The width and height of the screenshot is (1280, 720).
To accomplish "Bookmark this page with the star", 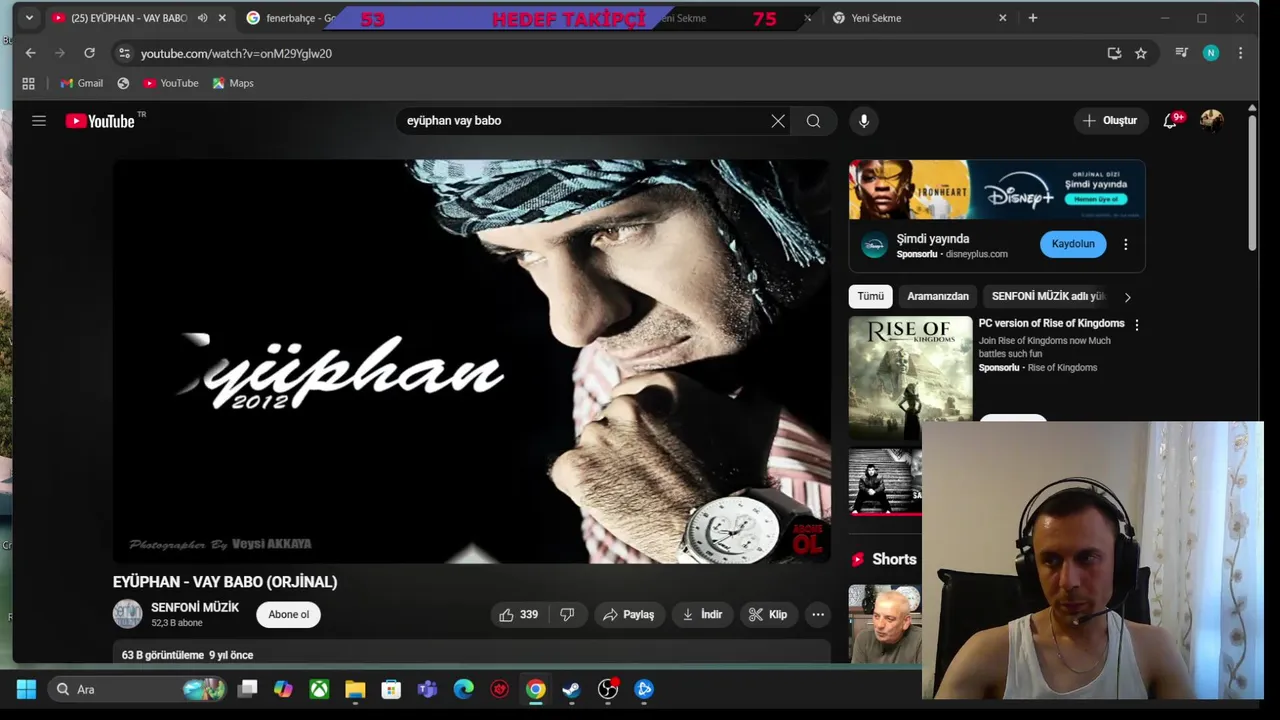I will pos(1141,53).
